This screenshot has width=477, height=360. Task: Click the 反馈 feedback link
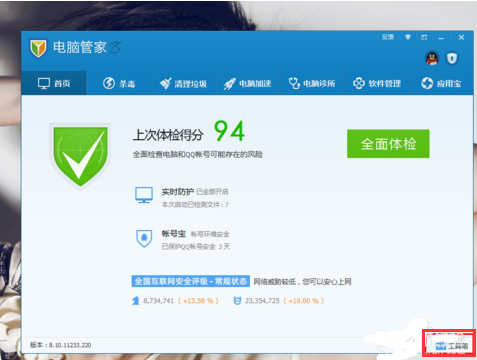point(387,37)
